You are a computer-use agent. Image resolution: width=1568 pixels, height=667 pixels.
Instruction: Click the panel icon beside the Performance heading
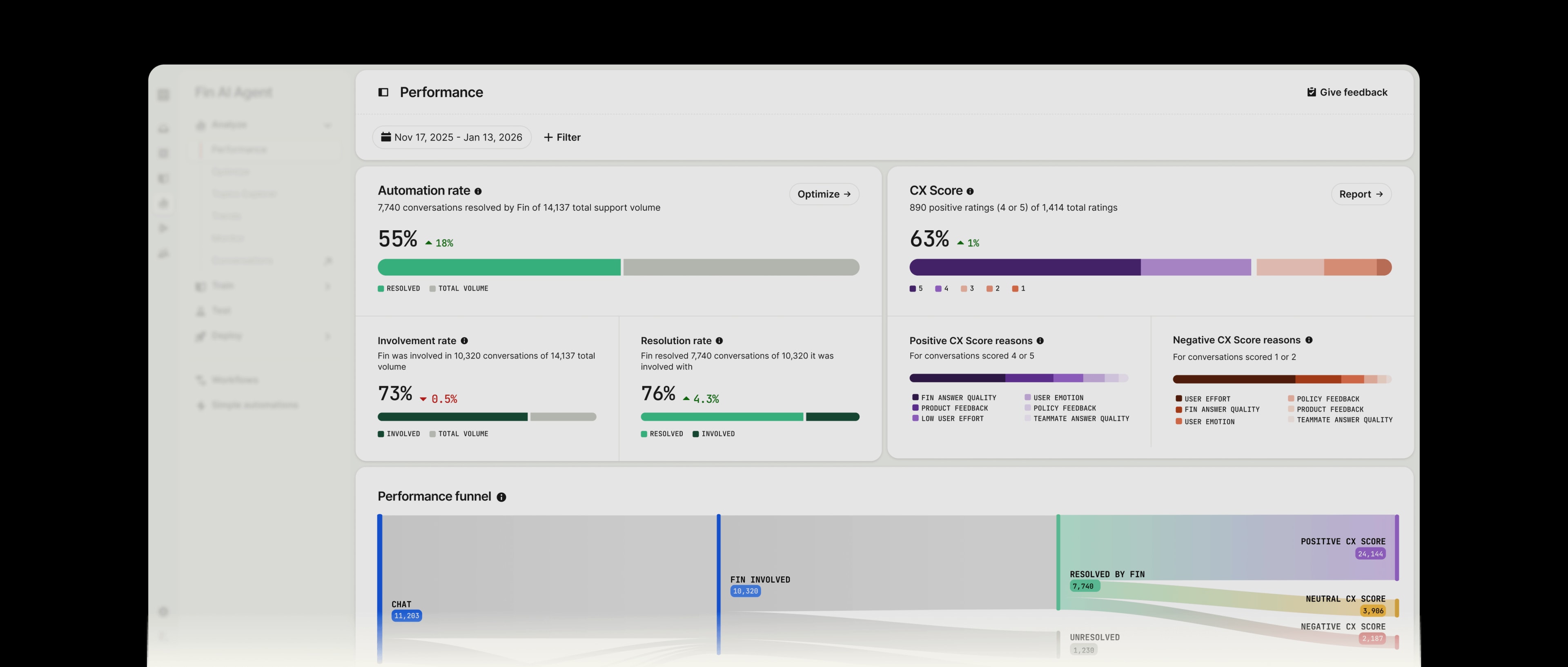click(383, 92)
